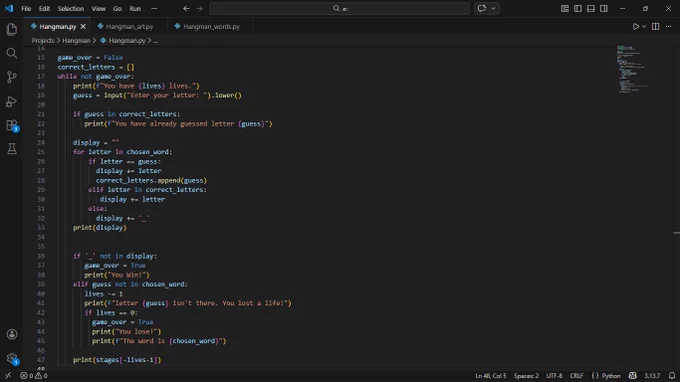
Task: Click line number 36 in the gutter
Action: pos(41,256)
